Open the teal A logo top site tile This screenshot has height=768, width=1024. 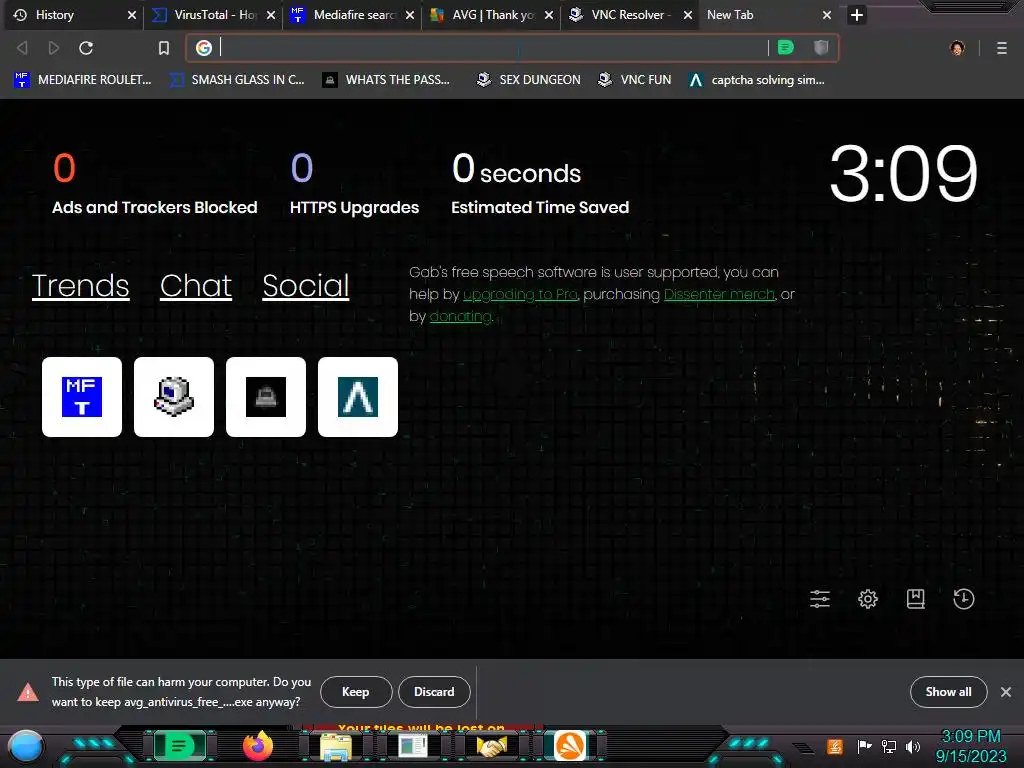pos(358,396)
